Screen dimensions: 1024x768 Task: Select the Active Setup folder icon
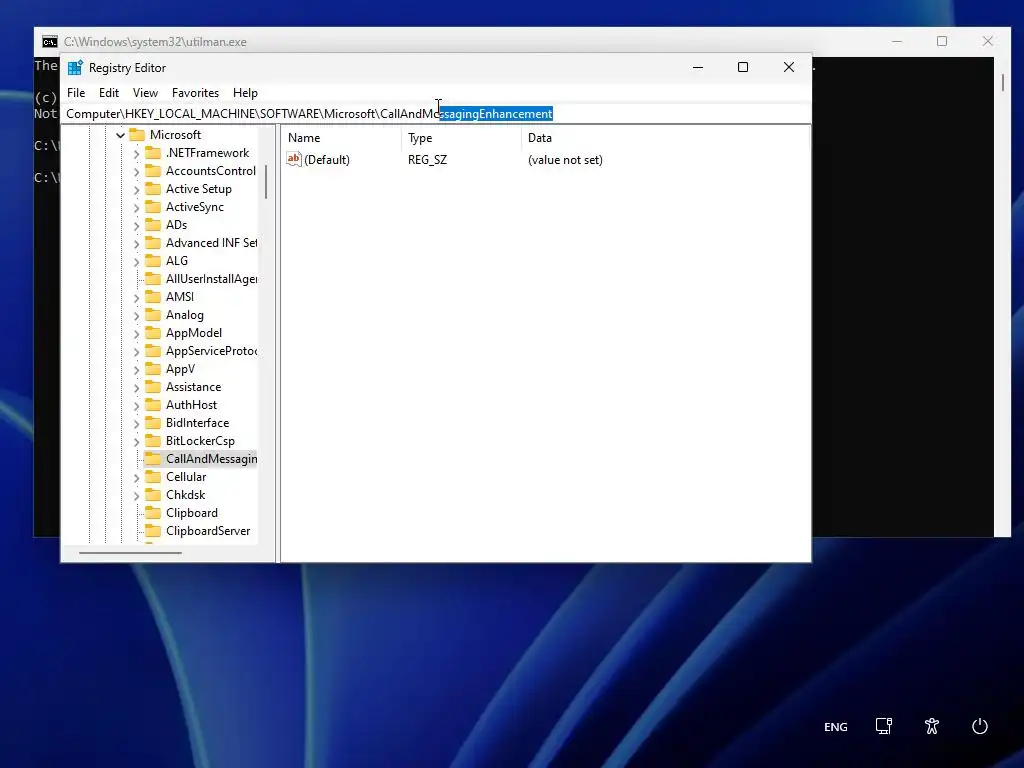153,189
